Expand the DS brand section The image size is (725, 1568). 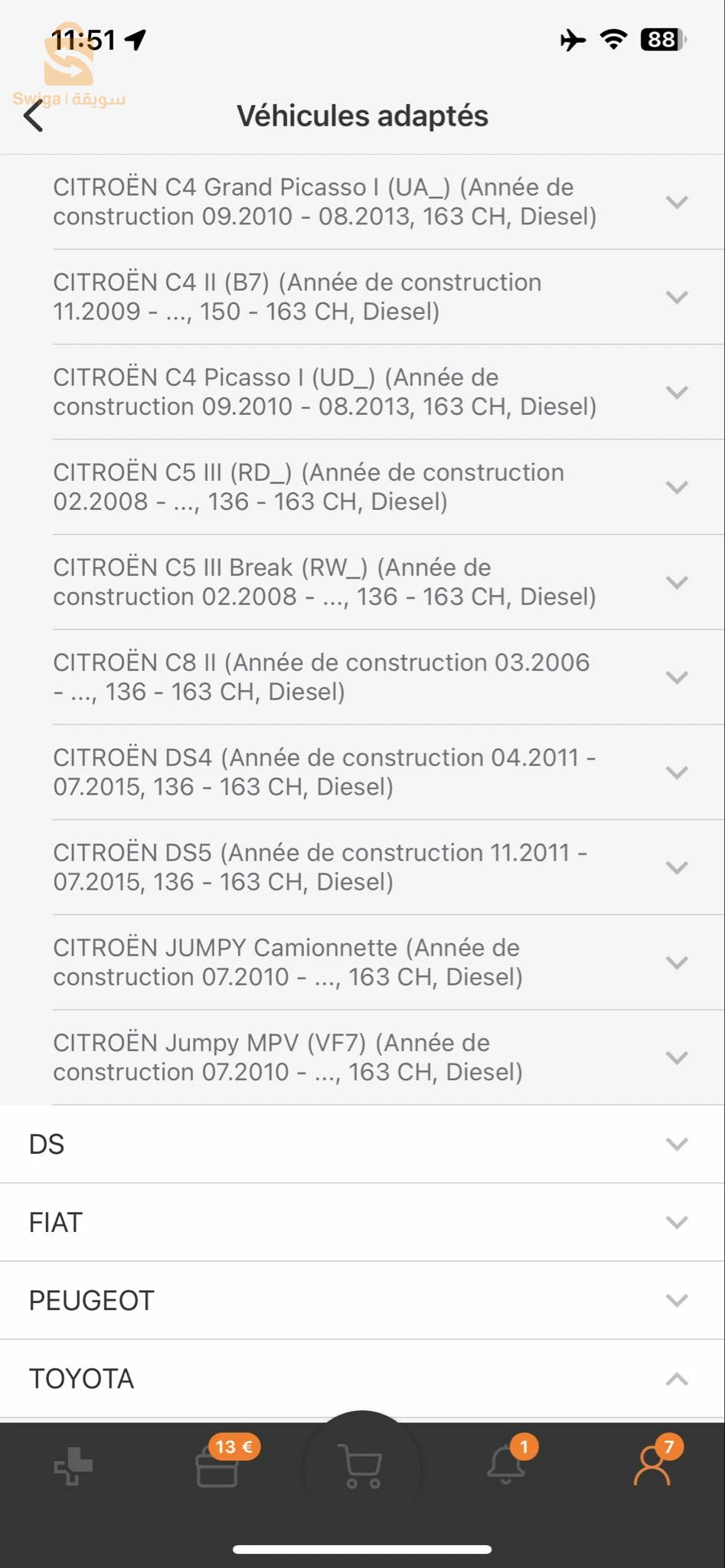click(x=362, y=1144)
